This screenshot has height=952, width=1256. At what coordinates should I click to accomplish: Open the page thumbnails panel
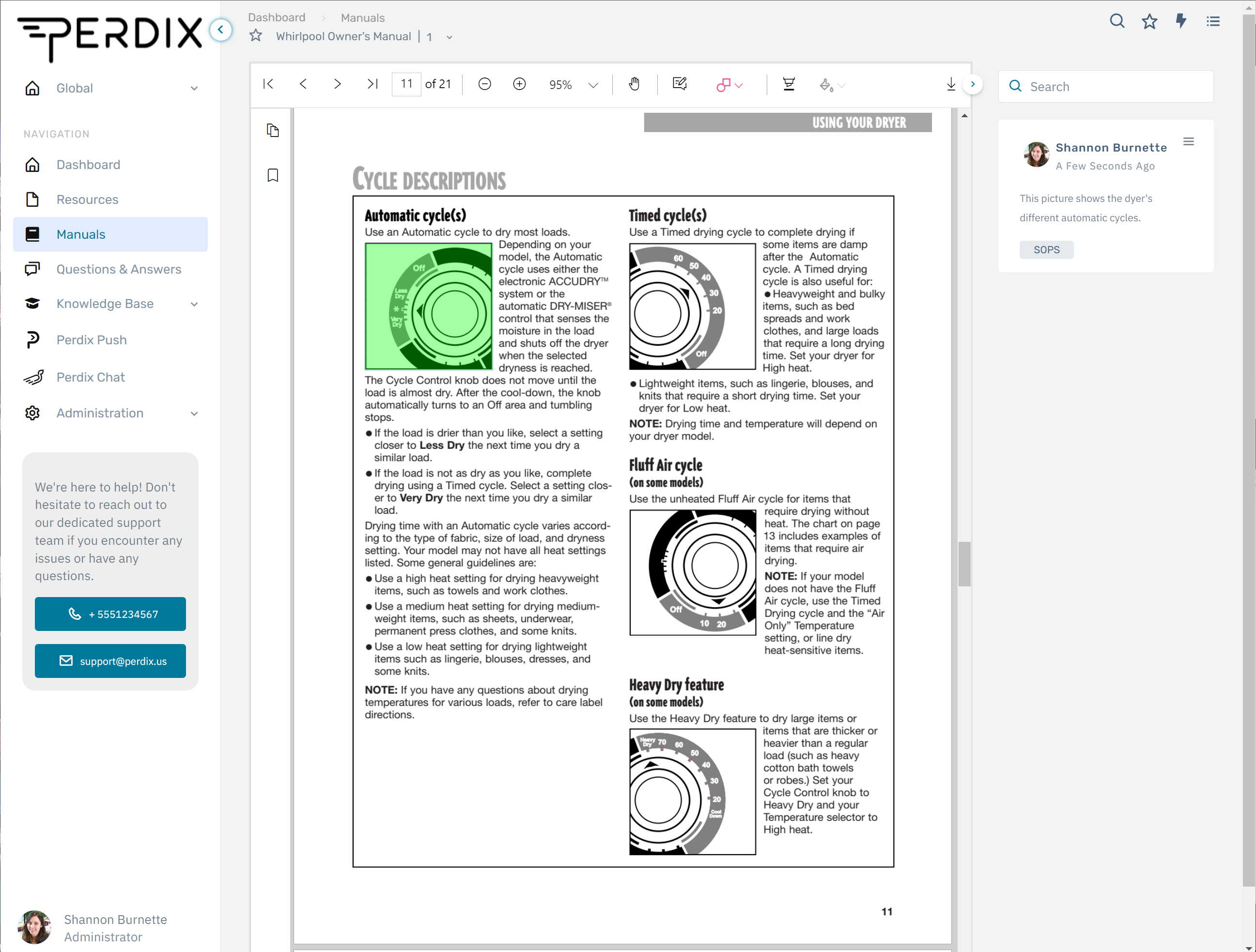point(273,131)
